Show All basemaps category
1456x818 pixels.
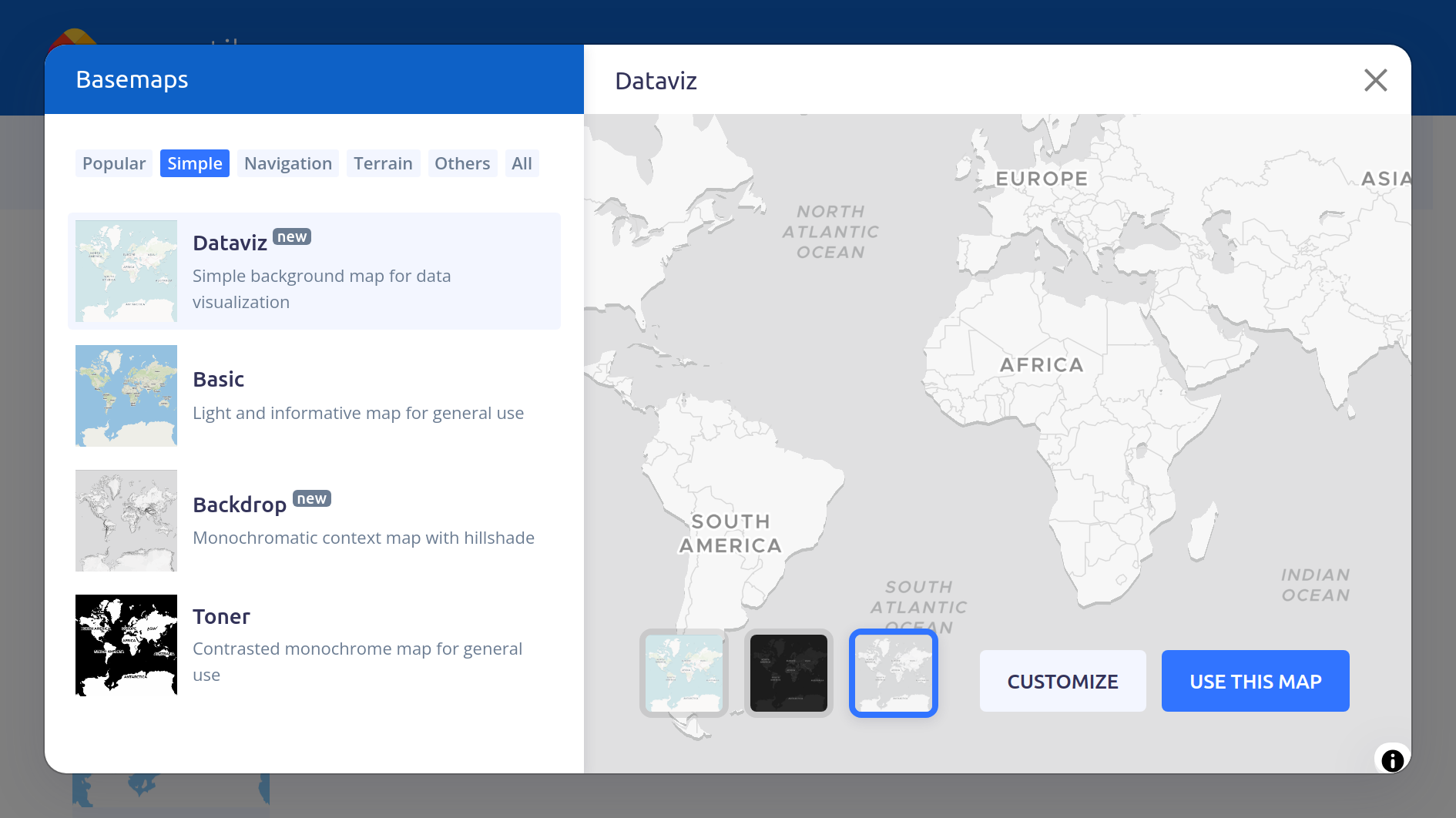pyautogui.click(x=522, y=163)
